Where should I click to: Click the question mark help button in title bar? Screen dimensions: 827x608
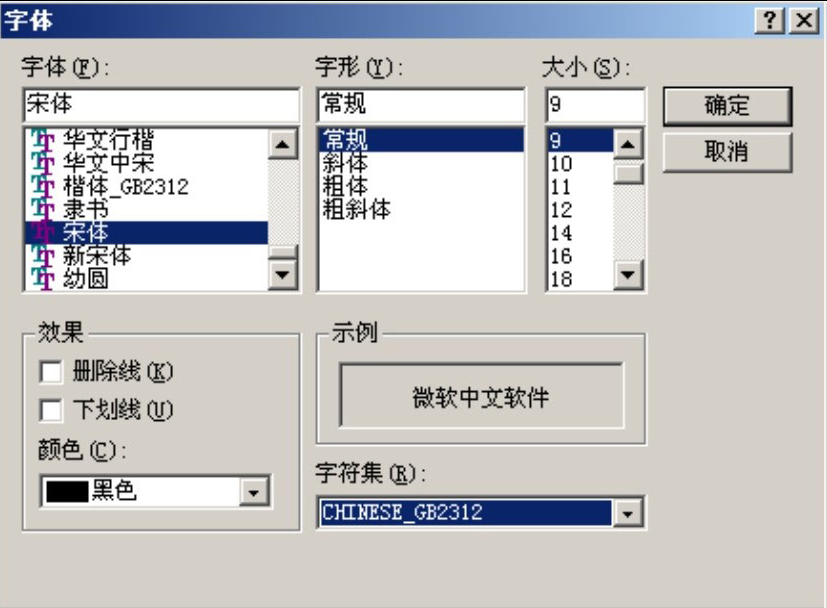coord(770,21)
